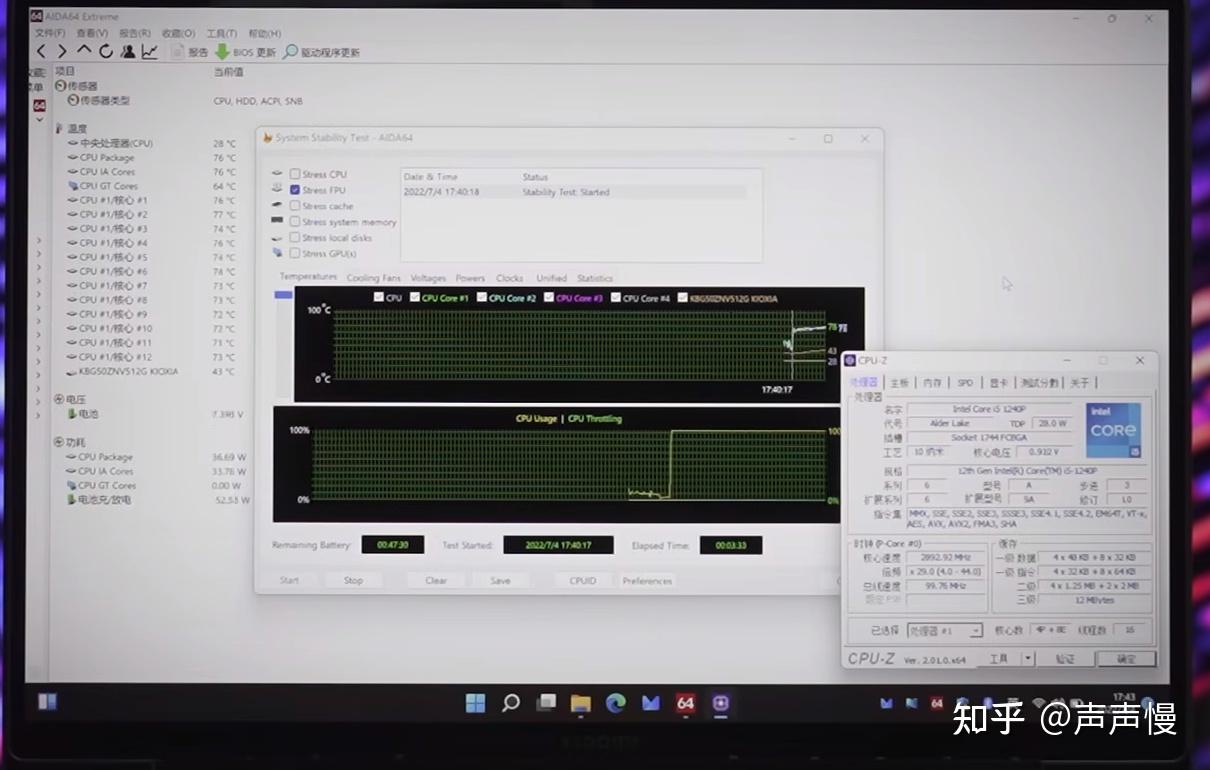Click Clear in System Stability Test

436,580
